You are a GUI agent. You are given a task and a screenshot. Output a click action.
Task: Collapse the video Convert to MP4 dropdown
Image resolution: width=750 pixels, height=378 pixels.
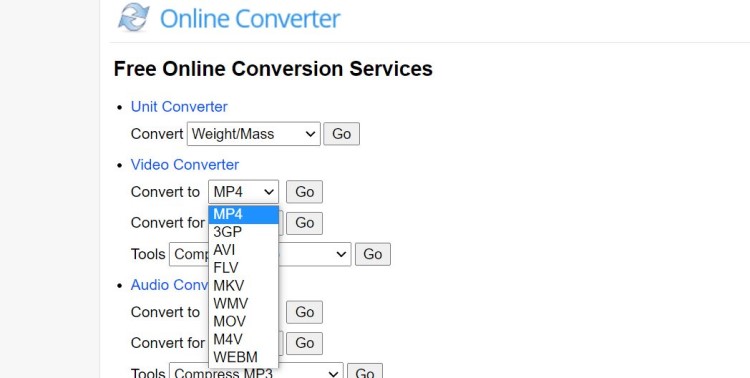pyautogui.click(x=243, y=192)
